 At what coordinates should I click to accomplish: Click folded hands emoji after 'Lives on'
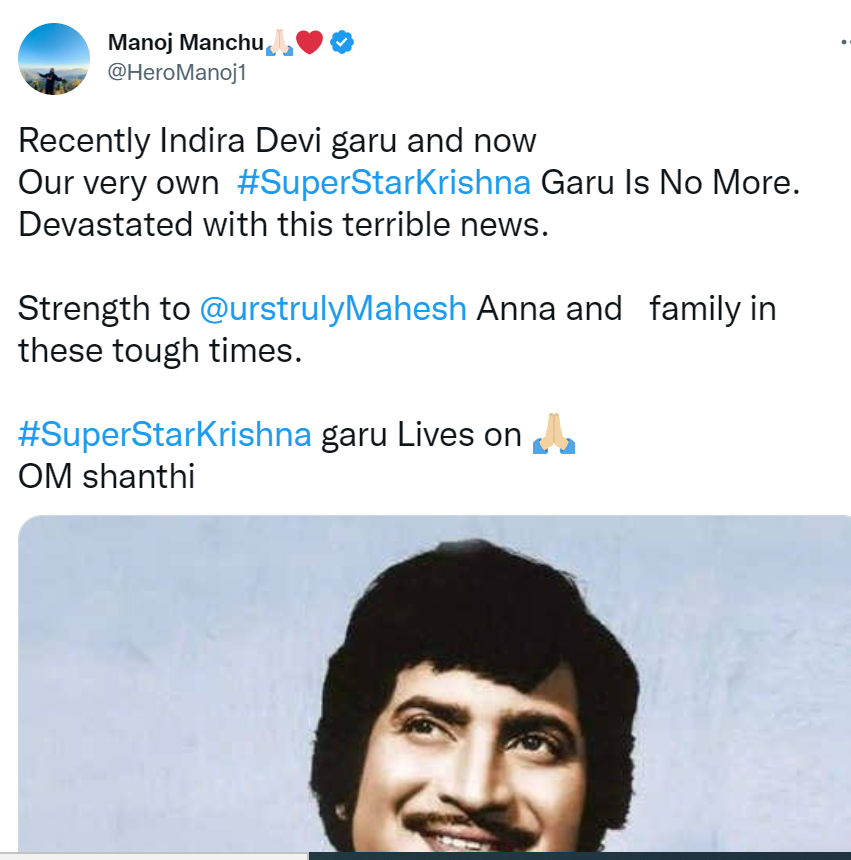[x=554, y=435]
